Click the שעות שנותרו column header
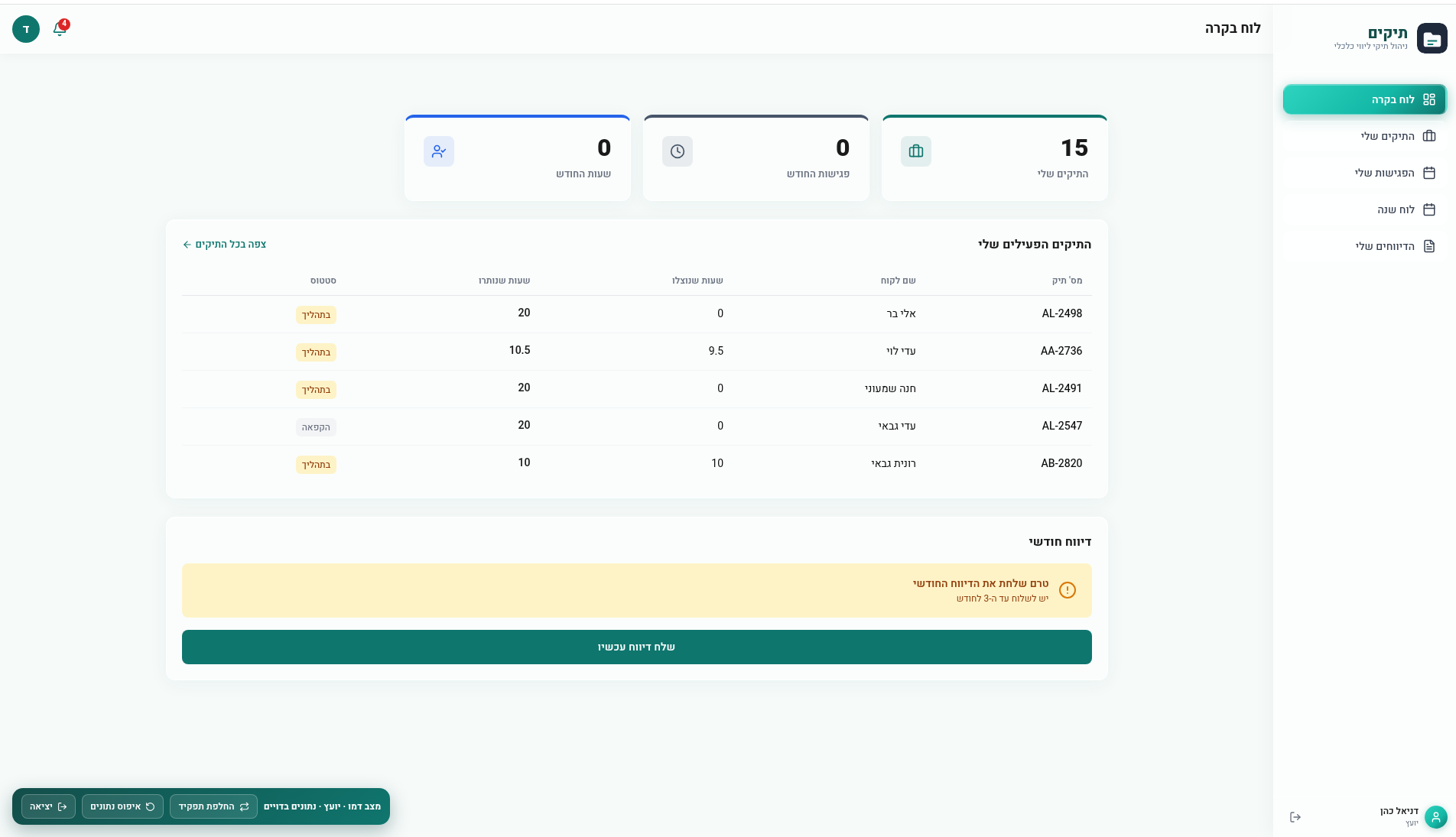The width and height of the screenshot is (1456, 837). (504, 281)
